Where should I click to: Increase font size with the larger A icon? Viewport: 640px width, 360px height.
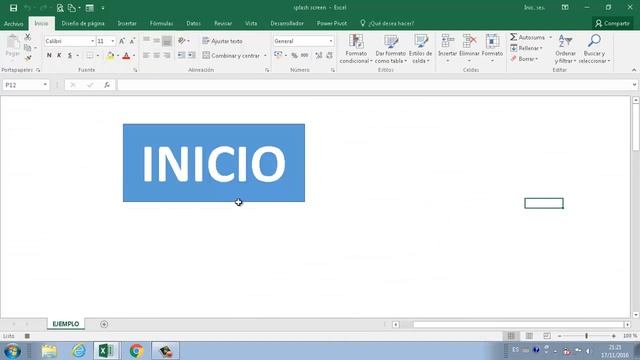122,41
